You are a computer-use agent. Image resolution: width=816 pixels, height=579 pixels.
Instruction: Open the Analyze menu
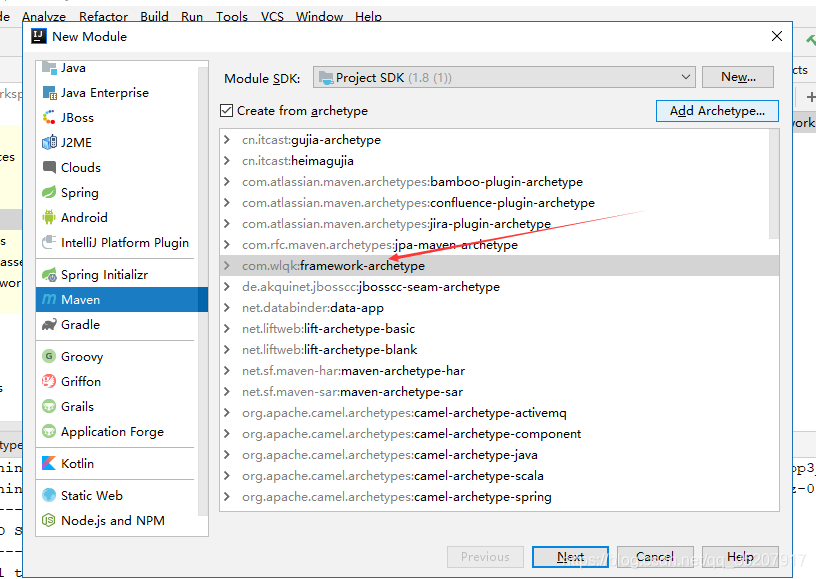pos(44,16)
